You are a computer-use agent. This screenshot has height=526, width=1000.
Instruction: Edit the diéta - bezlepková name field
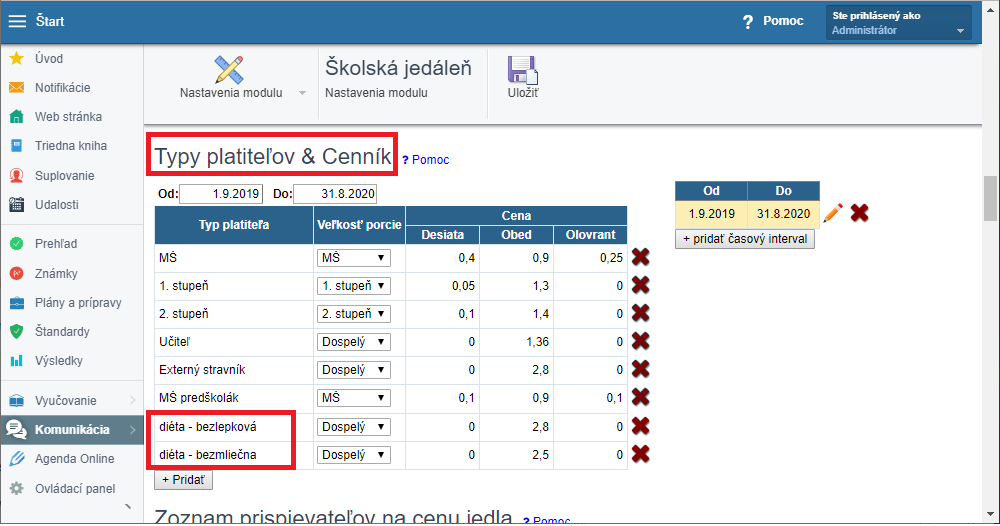click(x=234, y=427)
